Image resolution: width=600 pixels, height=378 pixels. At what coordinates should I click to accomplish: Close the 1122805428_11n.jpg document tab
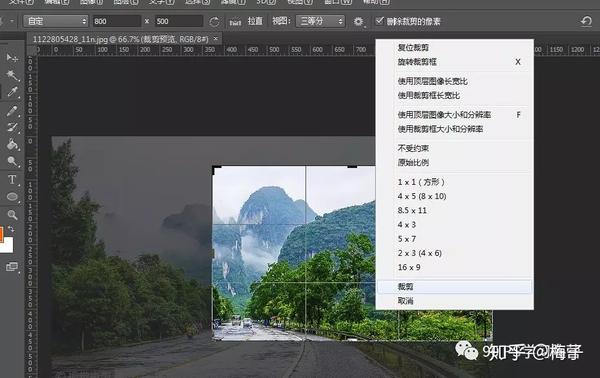click(215, 39)
